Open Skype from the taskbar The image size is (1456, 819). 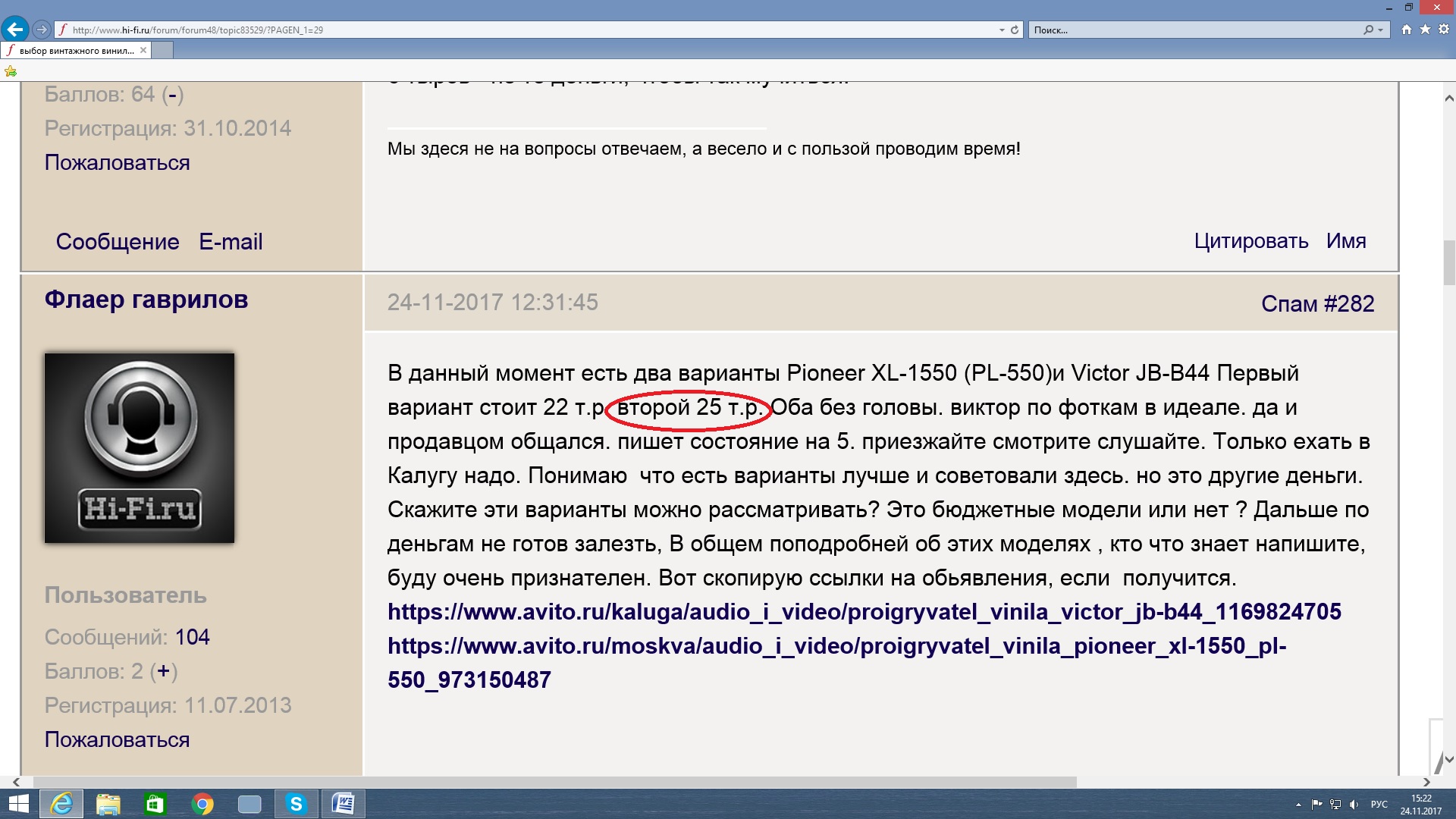tap(296, 804)
